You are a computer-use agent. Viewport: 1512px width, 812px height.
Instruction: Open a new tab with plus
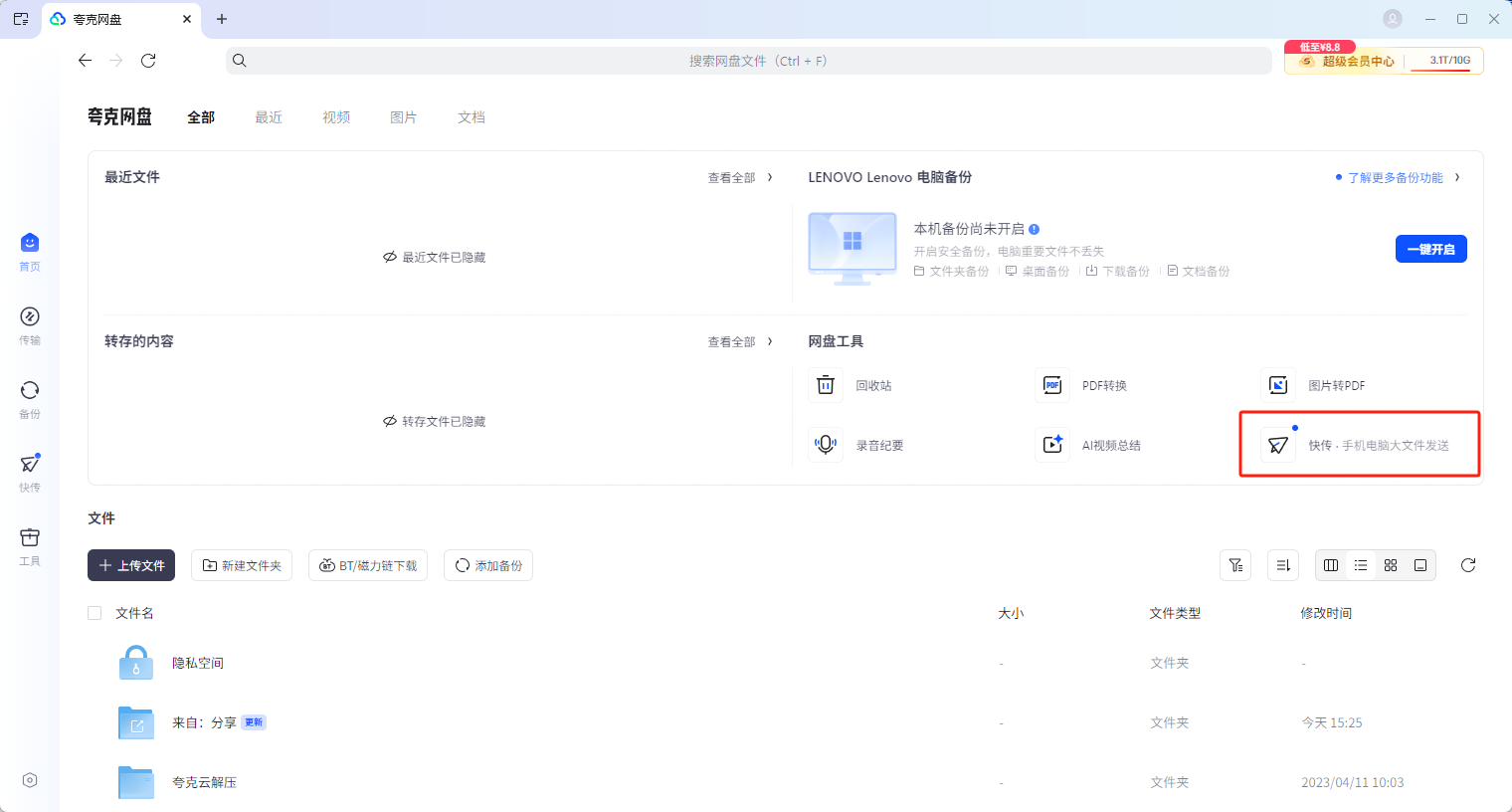pos(222,19)
